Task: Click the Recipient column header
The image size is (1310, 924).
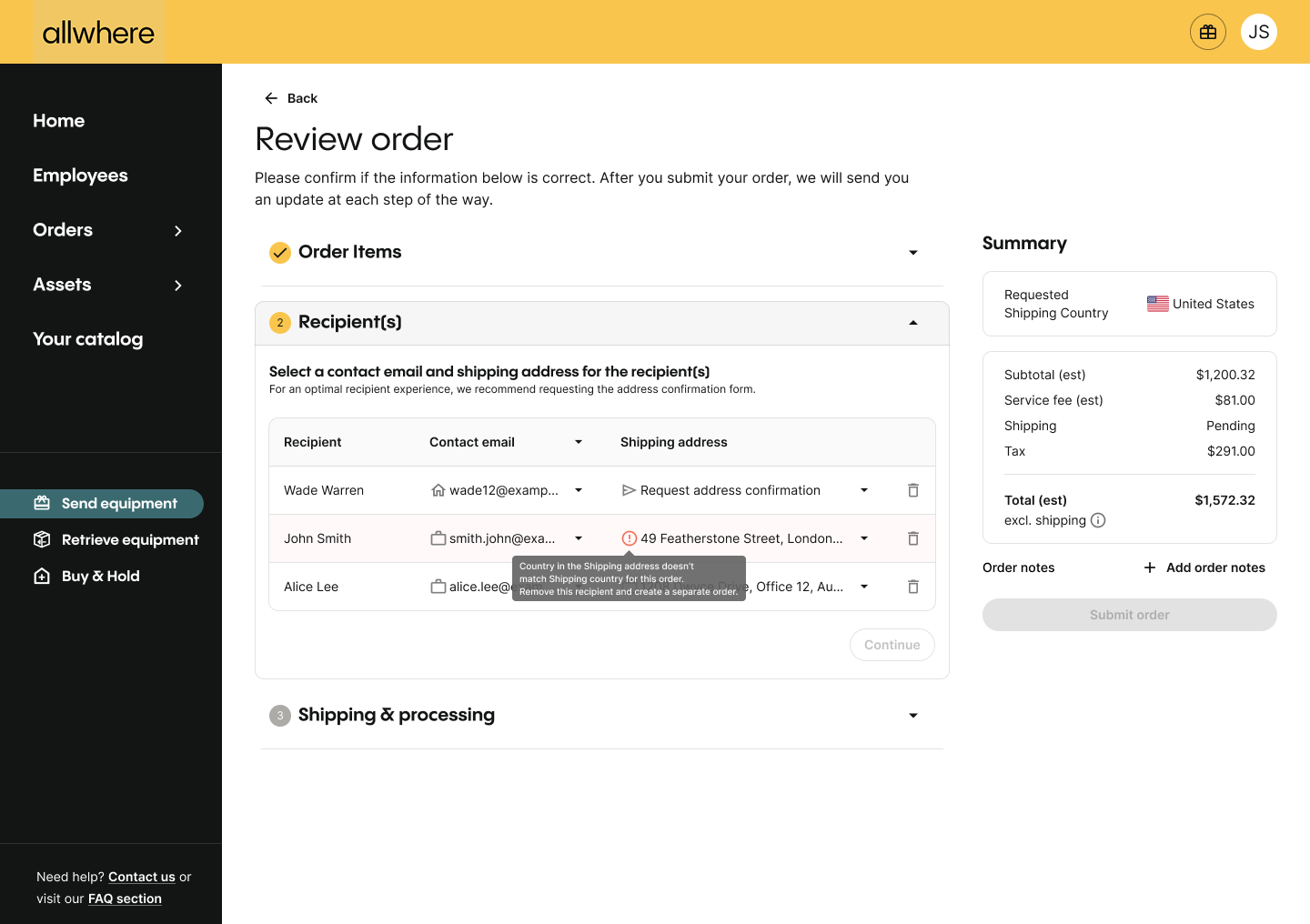Action: pos(313,442)
